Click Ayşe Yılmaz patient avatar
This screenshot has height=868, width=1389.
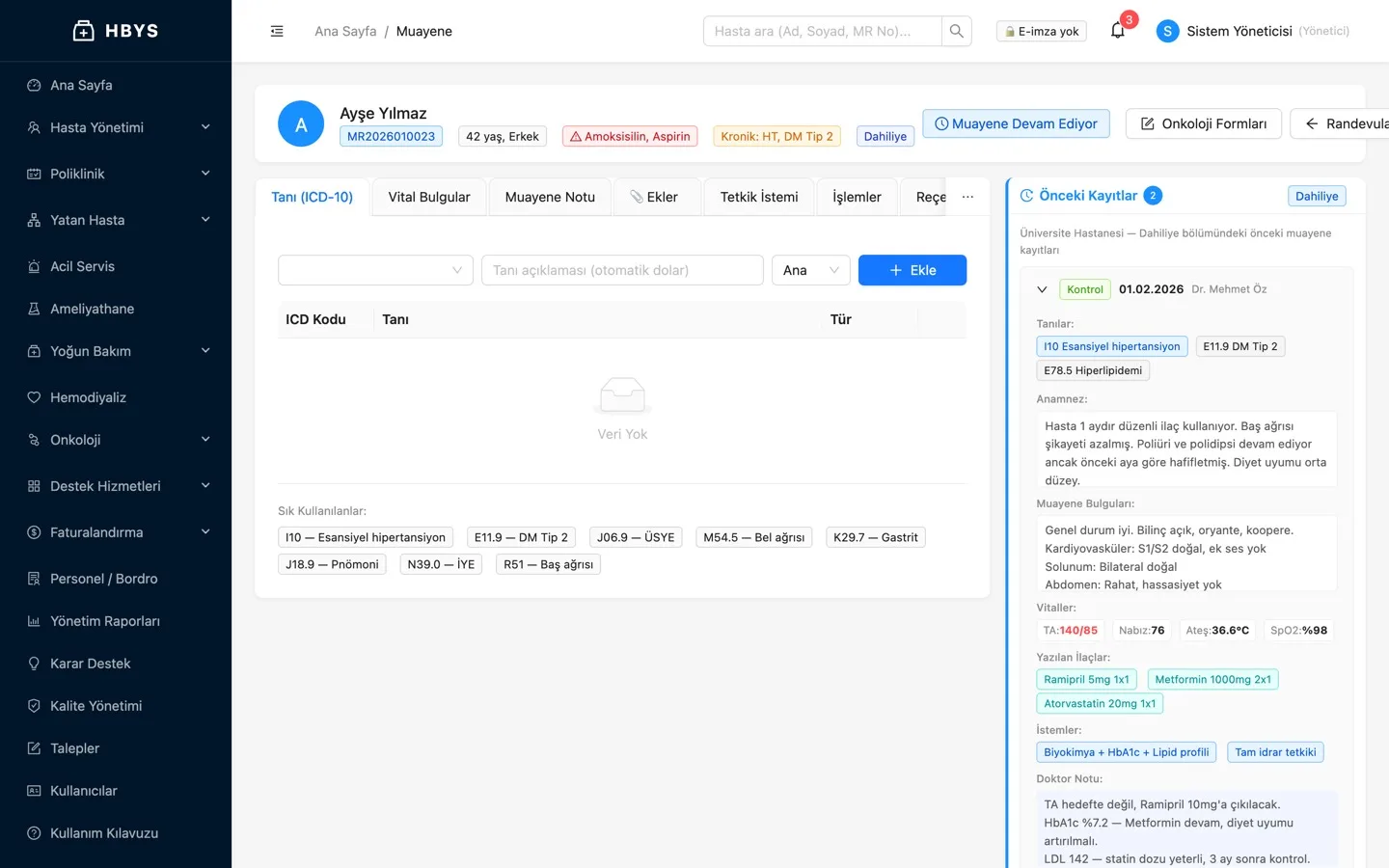(301, 124)
